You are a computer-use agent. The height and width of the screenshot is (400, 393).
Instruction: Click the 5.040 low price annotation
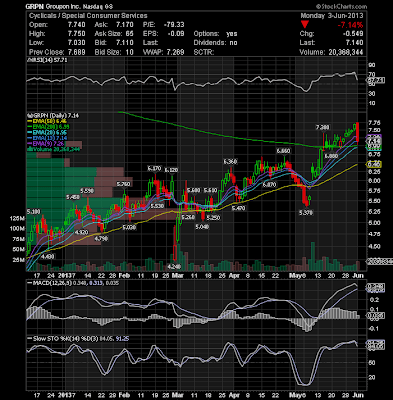click(202, 226)
